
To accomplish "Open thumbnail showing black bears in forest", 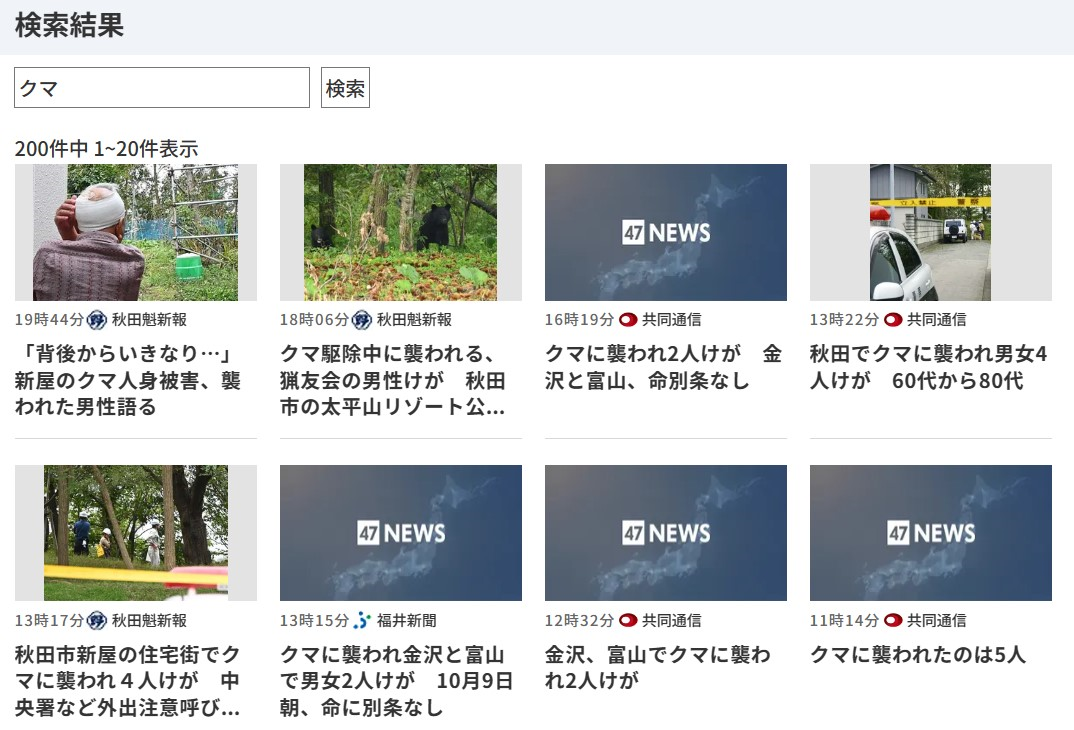I will pos(401,232).
